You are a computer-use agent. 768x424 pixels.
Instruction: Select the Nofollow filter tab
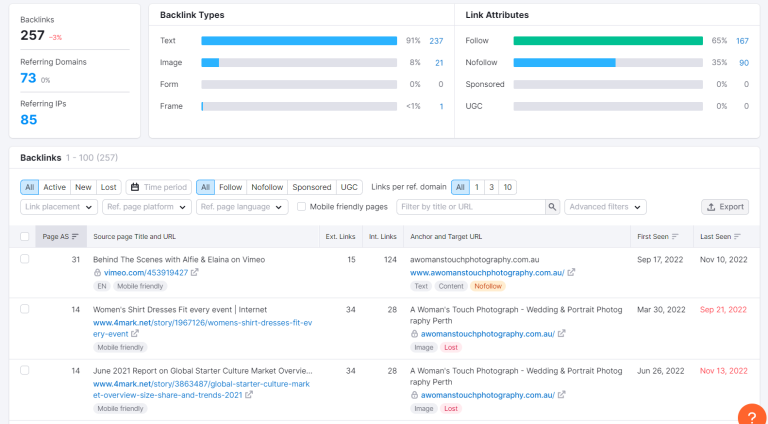click(267, 187)
